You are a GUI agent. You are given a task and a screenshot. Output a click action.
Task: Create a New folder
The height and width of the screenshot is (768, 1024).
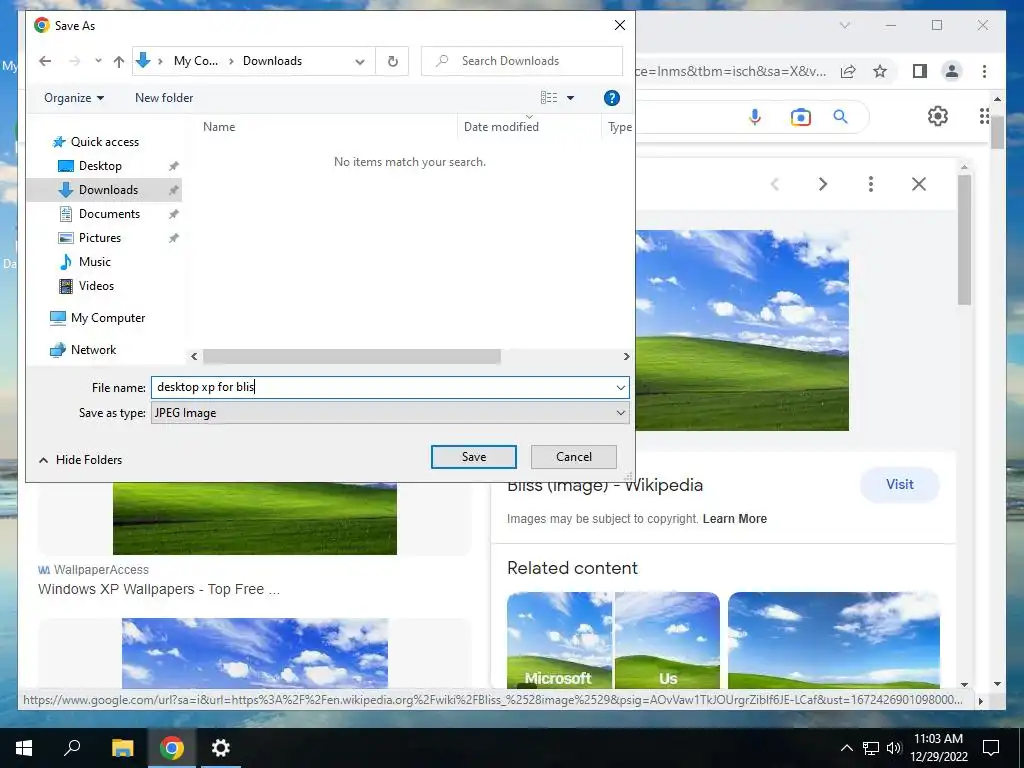tap(164, 98)
